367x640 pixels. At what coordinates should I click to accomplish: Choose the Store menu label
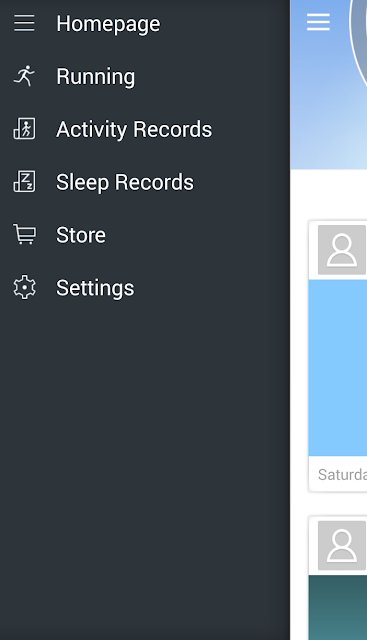coord(81,235)
